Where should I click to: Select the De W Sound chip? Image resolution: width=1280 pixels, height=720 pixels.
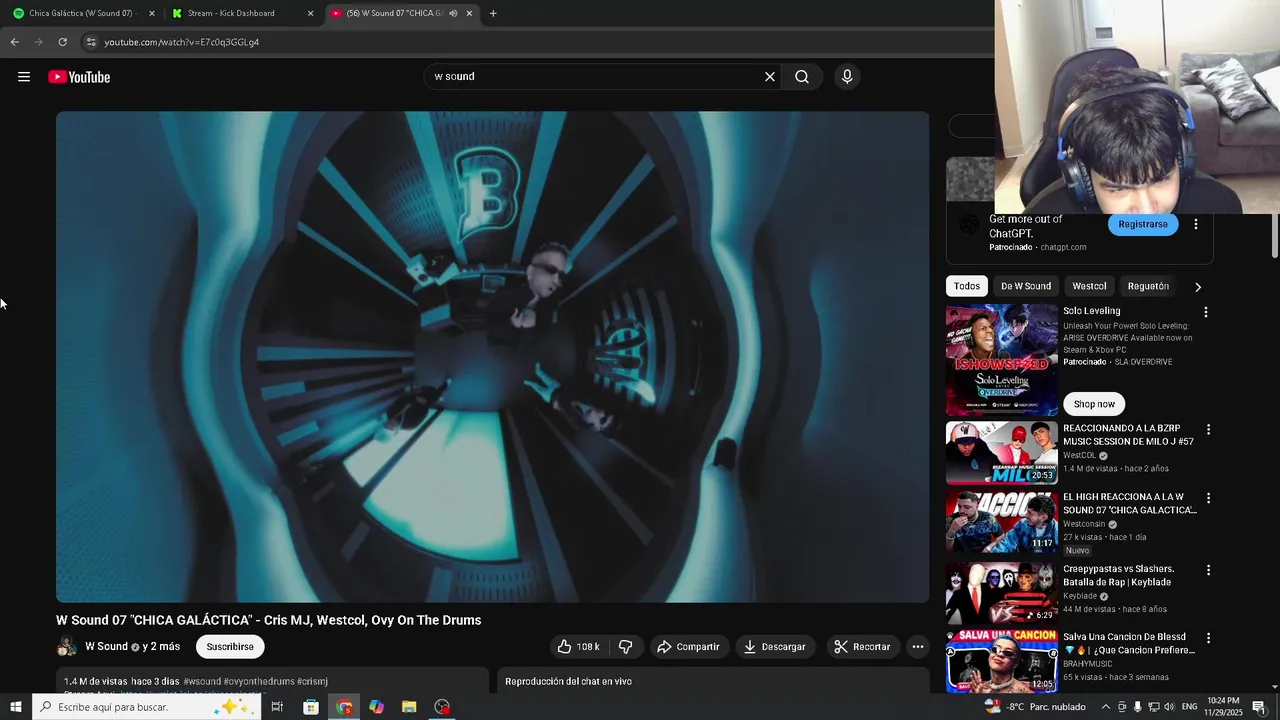1026,286
